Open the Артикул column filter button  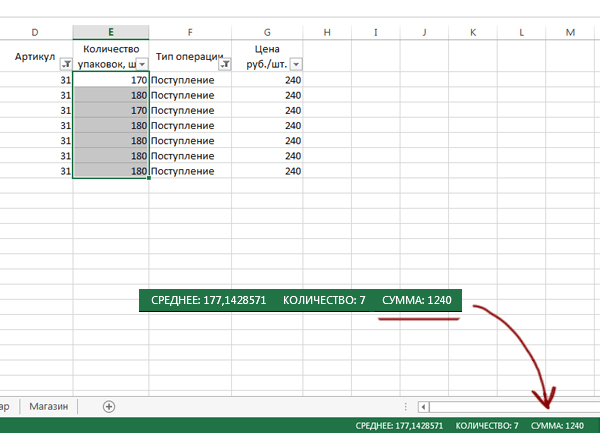(x=66, y=64)
